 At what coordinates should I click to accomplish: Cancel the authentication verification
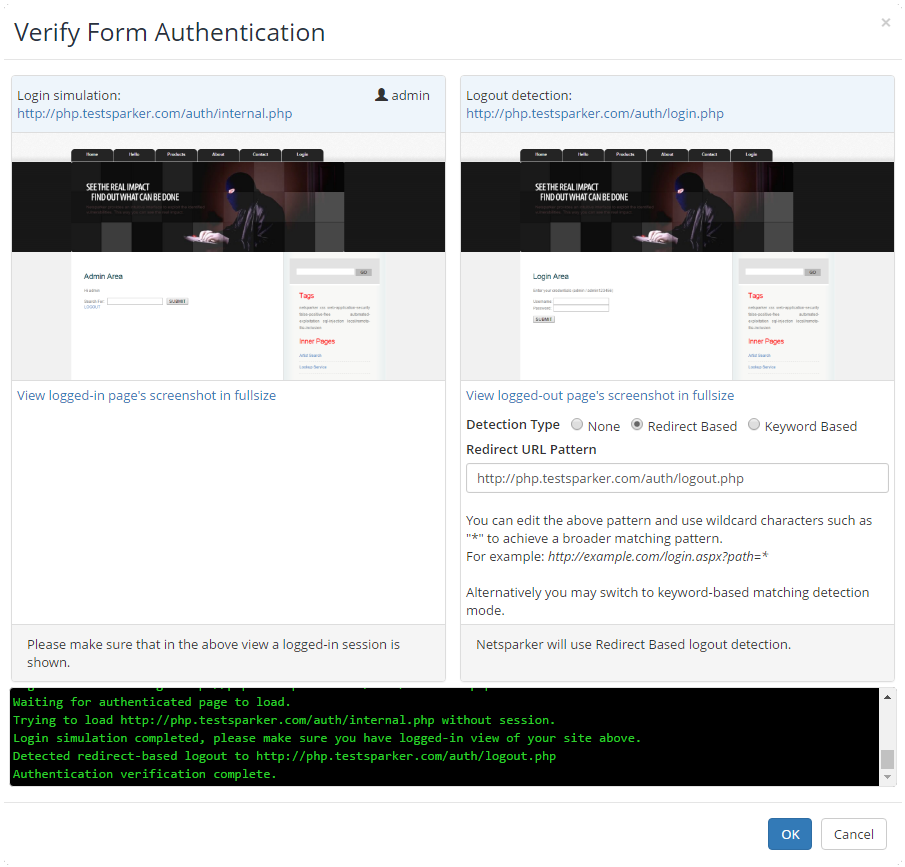tap(853, 834)
